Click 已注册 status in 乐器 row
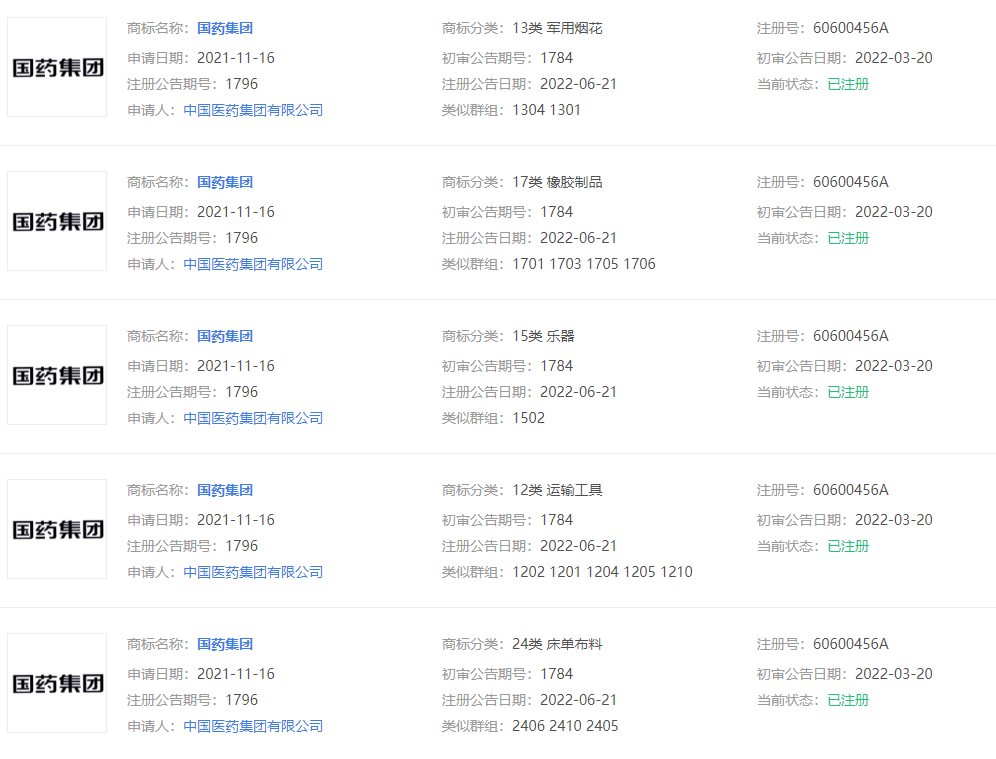 pyautogui.click(x=848, y=393)
